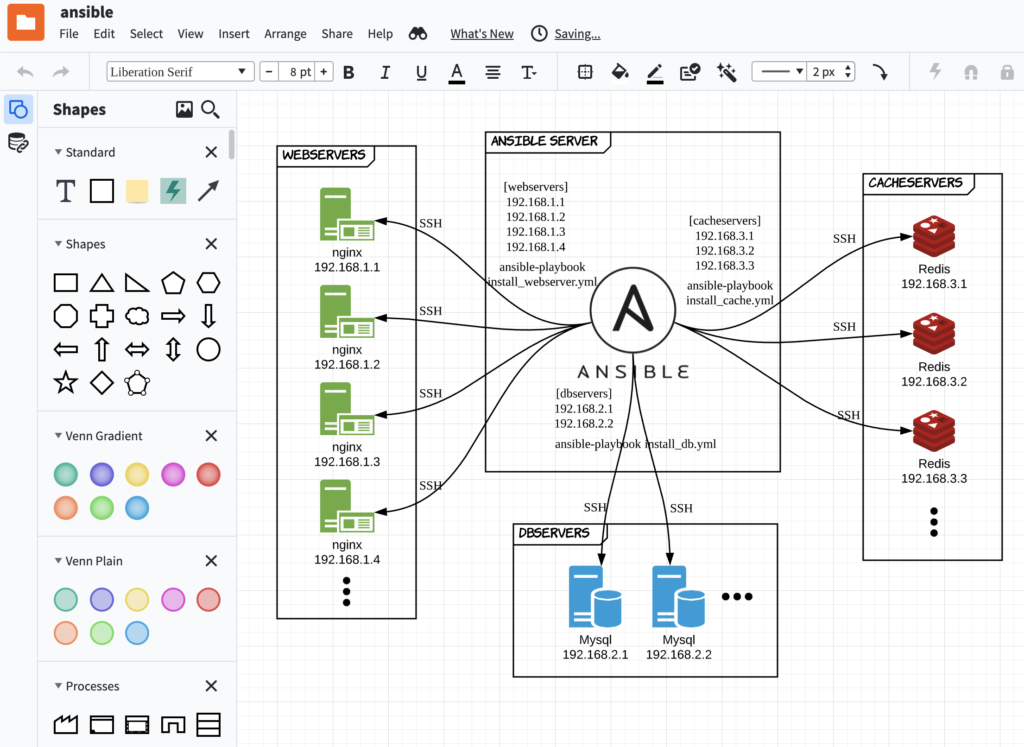
Task: Select the Fill Color paint bucket icon
Action: point(620,71)
